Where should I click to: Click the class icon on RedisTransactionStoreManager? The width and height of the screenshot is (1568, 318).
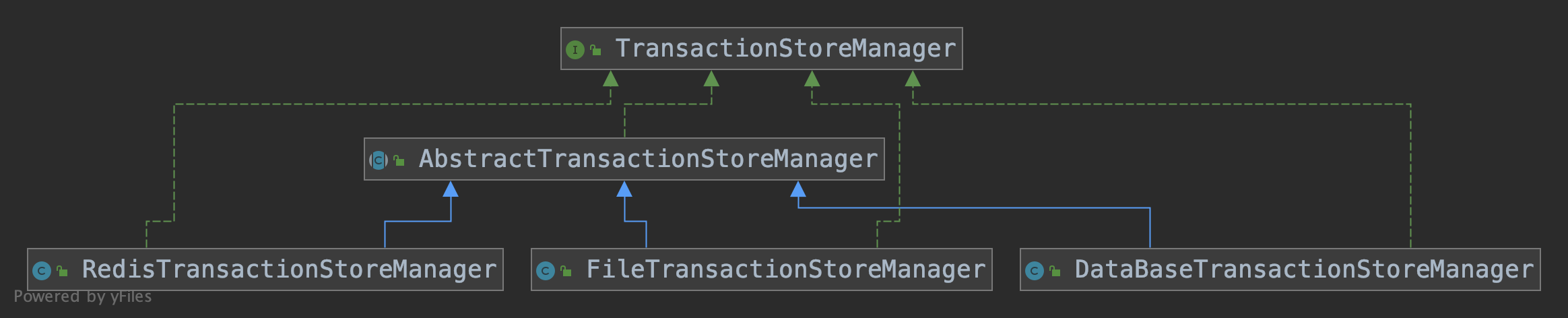pyautogui.click(x=42, y=271)
